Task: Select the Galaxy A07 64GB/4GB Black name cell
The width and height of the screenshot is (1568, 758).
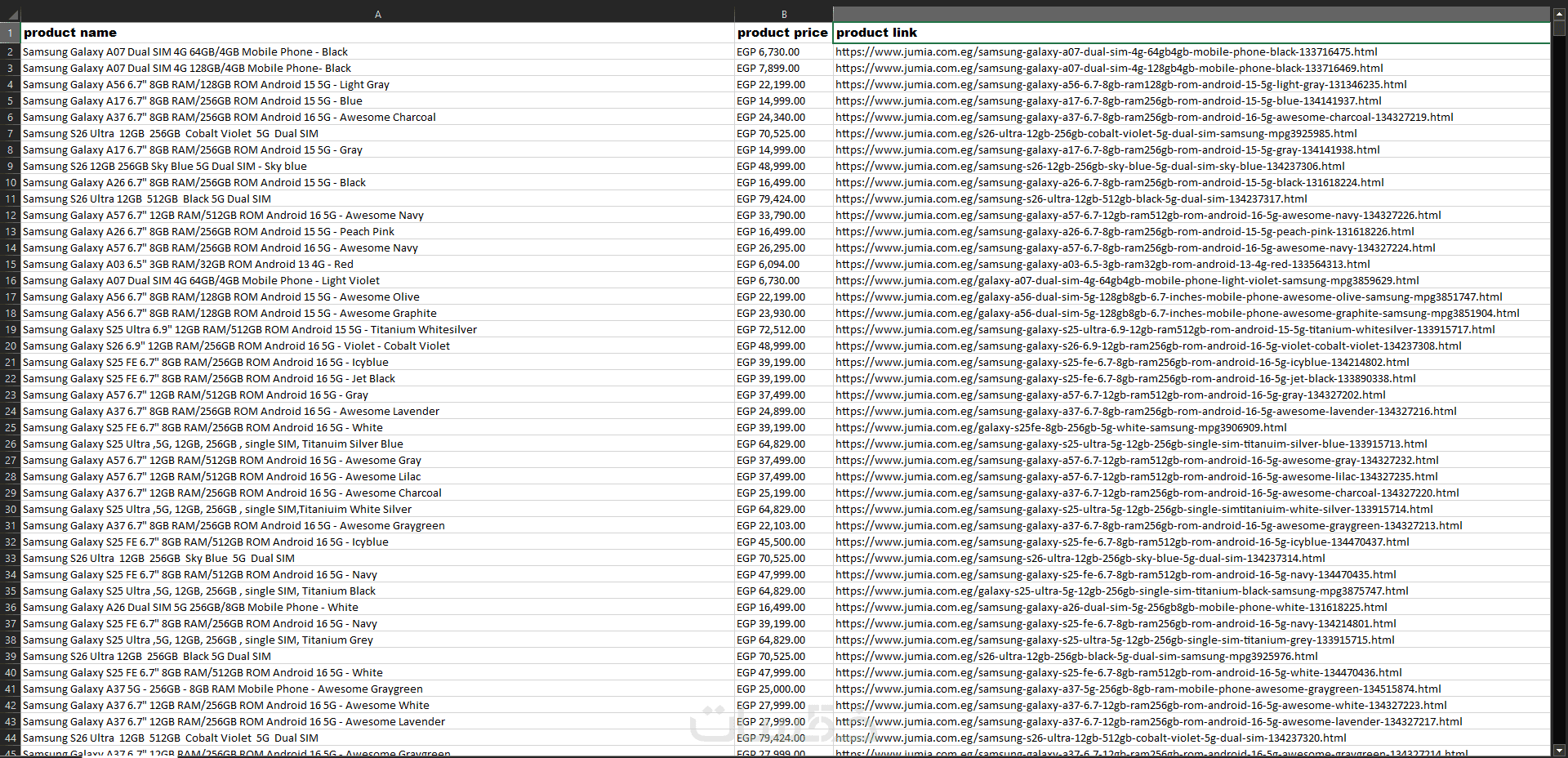Action: click(x=377, y=51)
